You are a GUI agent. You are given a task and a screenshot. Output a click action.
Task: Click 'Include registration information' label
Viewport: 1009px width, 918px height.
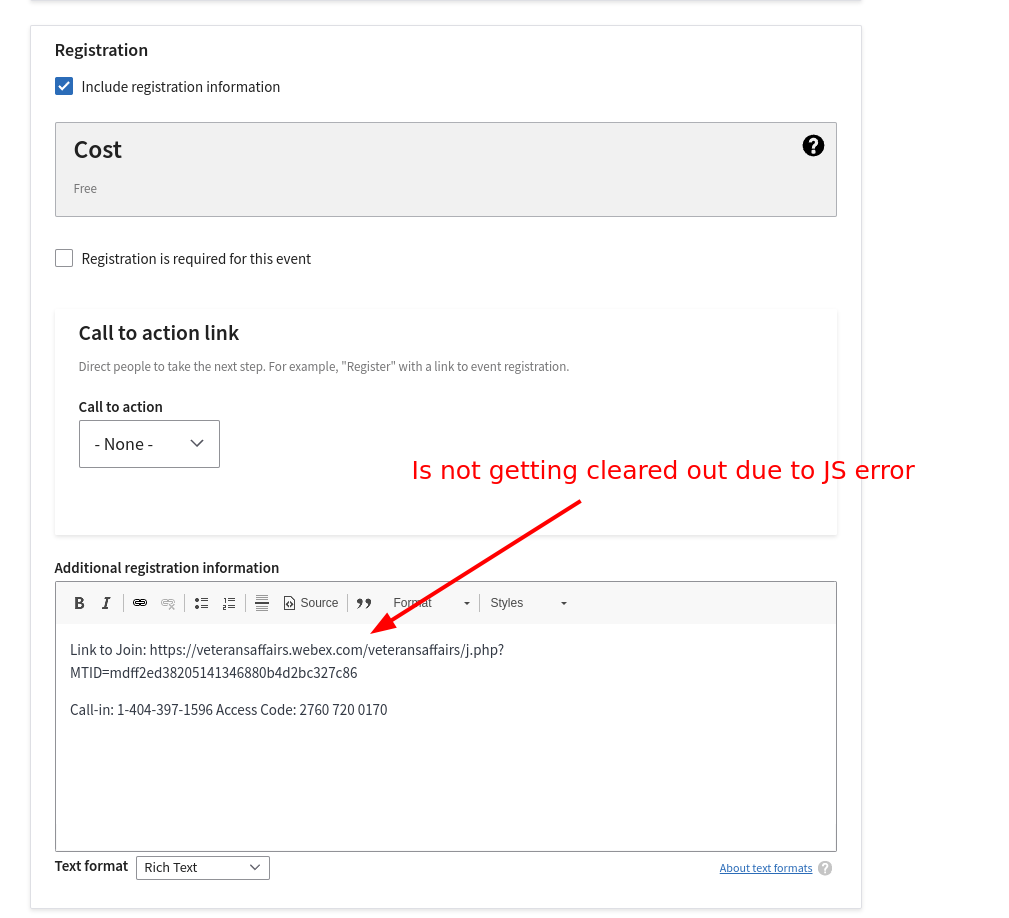coord(181,87)
